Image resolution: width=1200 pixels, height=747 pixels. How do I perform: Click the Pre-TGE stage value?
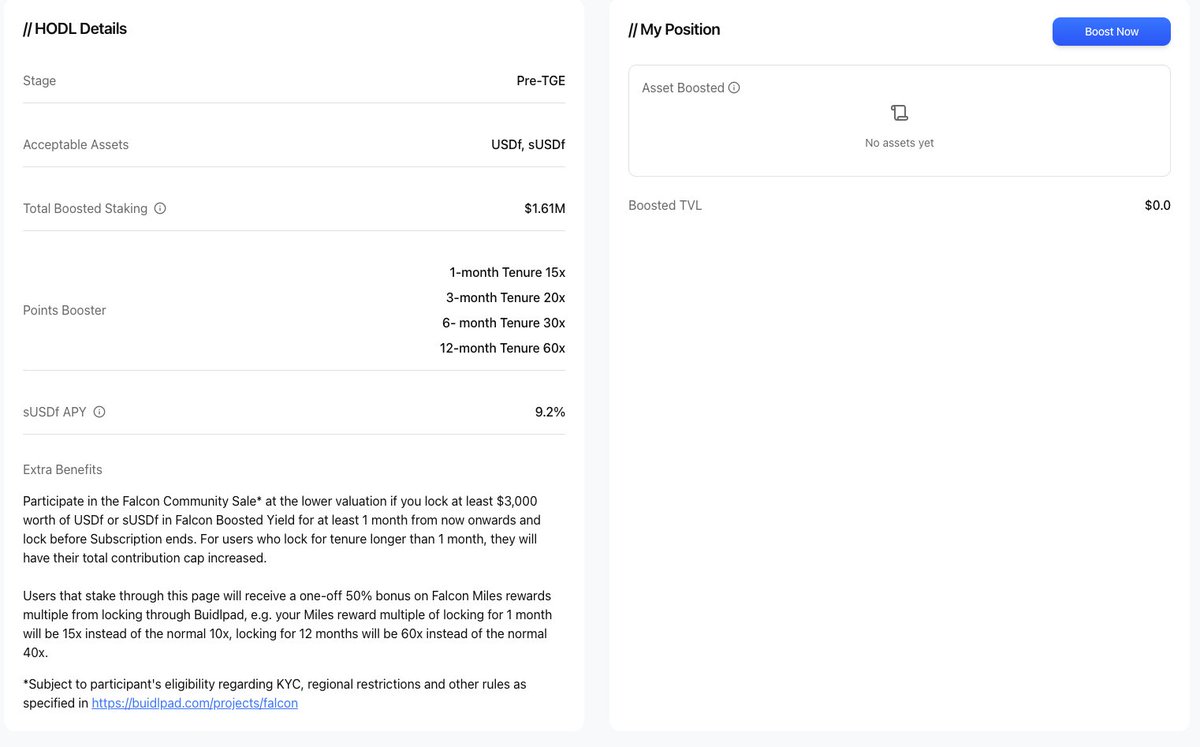coord(540,81)
